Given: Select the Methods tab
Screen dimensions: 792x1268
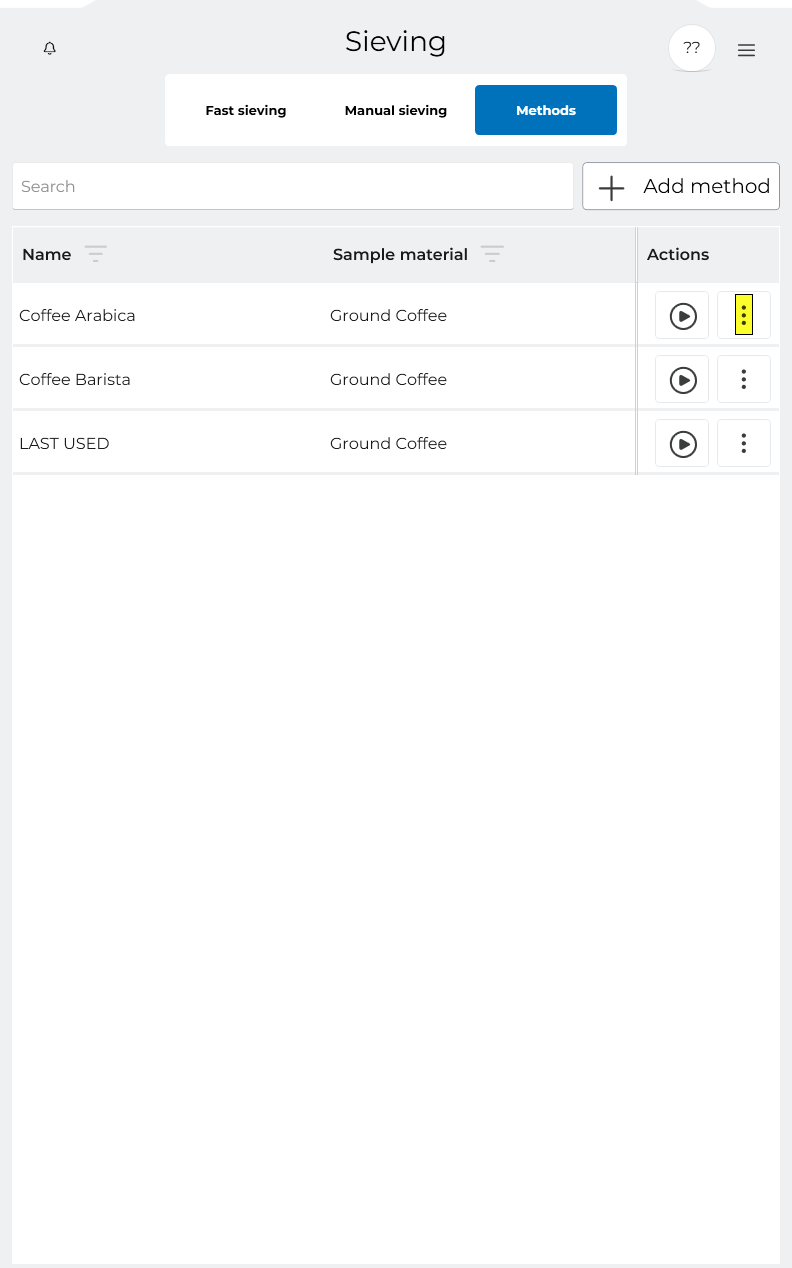Looking at the screenshot, I should [x=546, y=110].
